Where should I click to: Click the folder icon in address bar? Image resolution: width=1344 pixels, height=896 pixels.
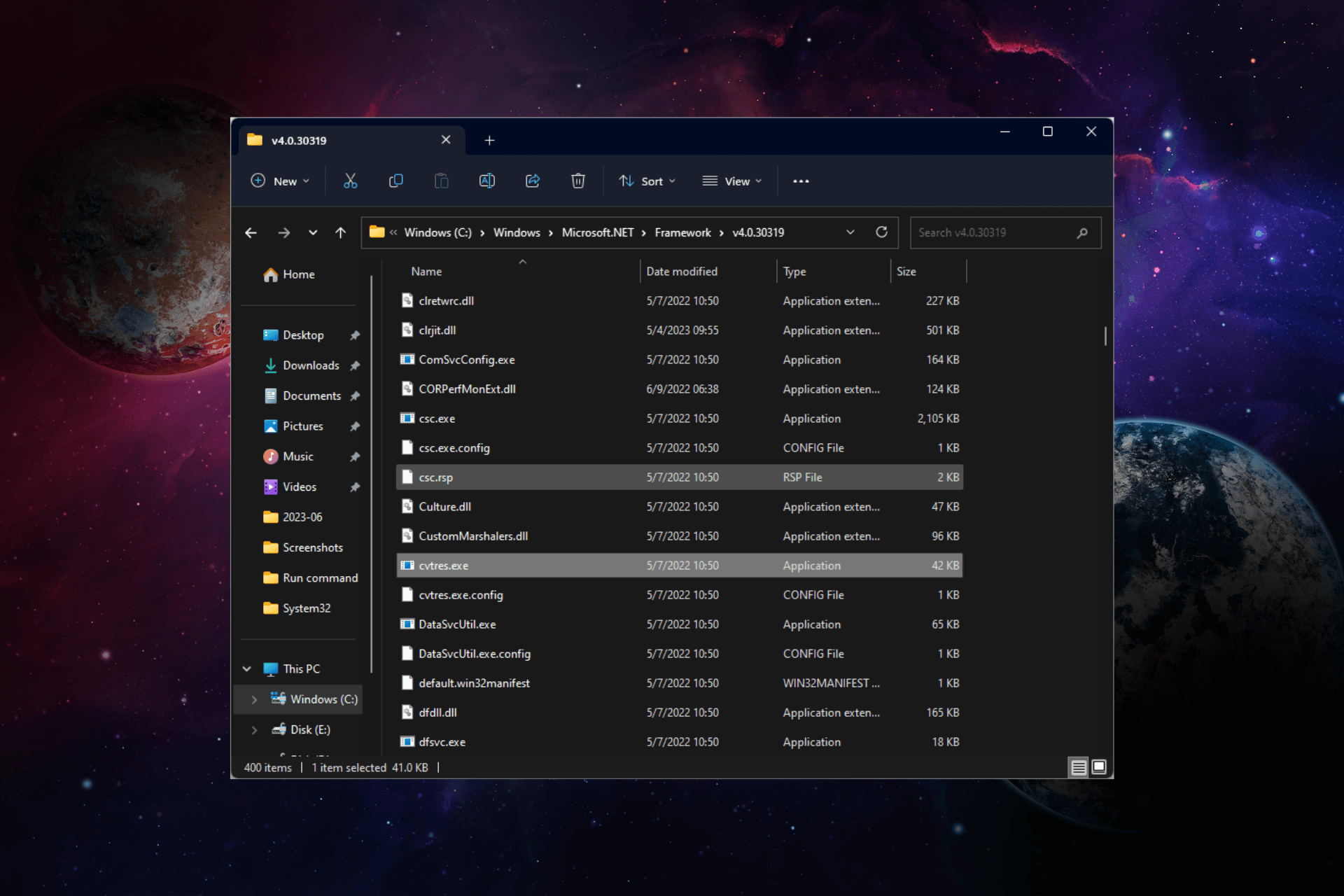click(377, 232)
